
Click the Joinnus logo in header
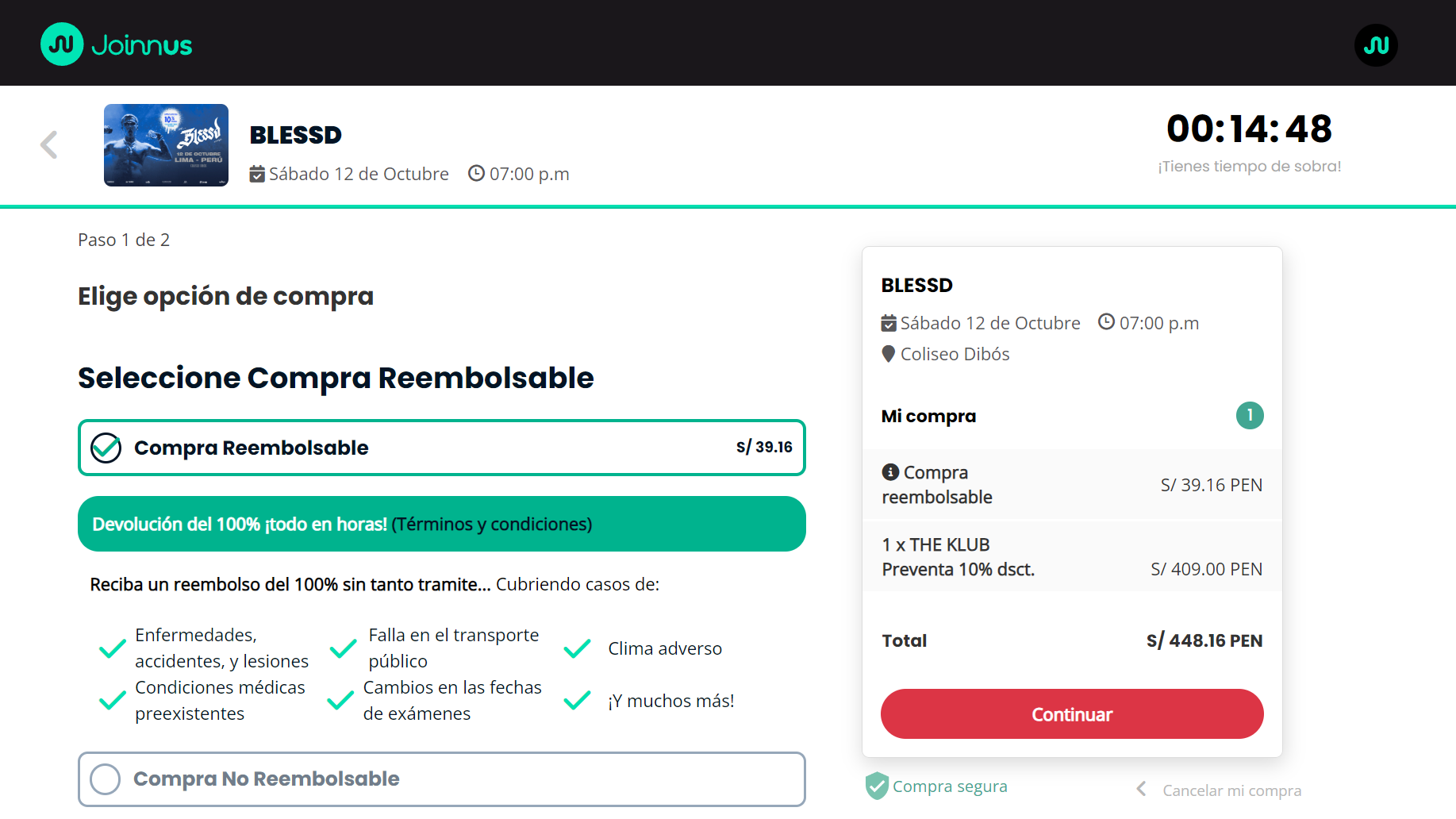(117, 44)
